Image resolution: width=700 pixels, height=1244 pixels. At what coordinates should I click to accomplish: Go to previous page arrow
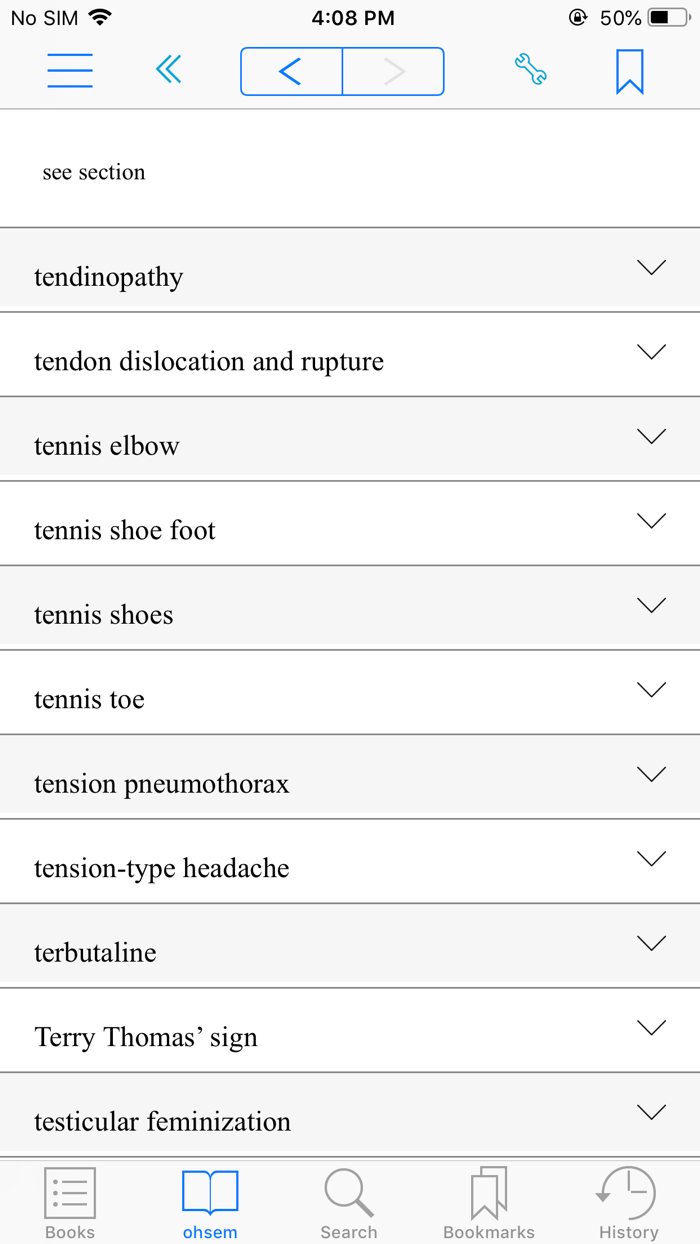[x=291, y=71]
